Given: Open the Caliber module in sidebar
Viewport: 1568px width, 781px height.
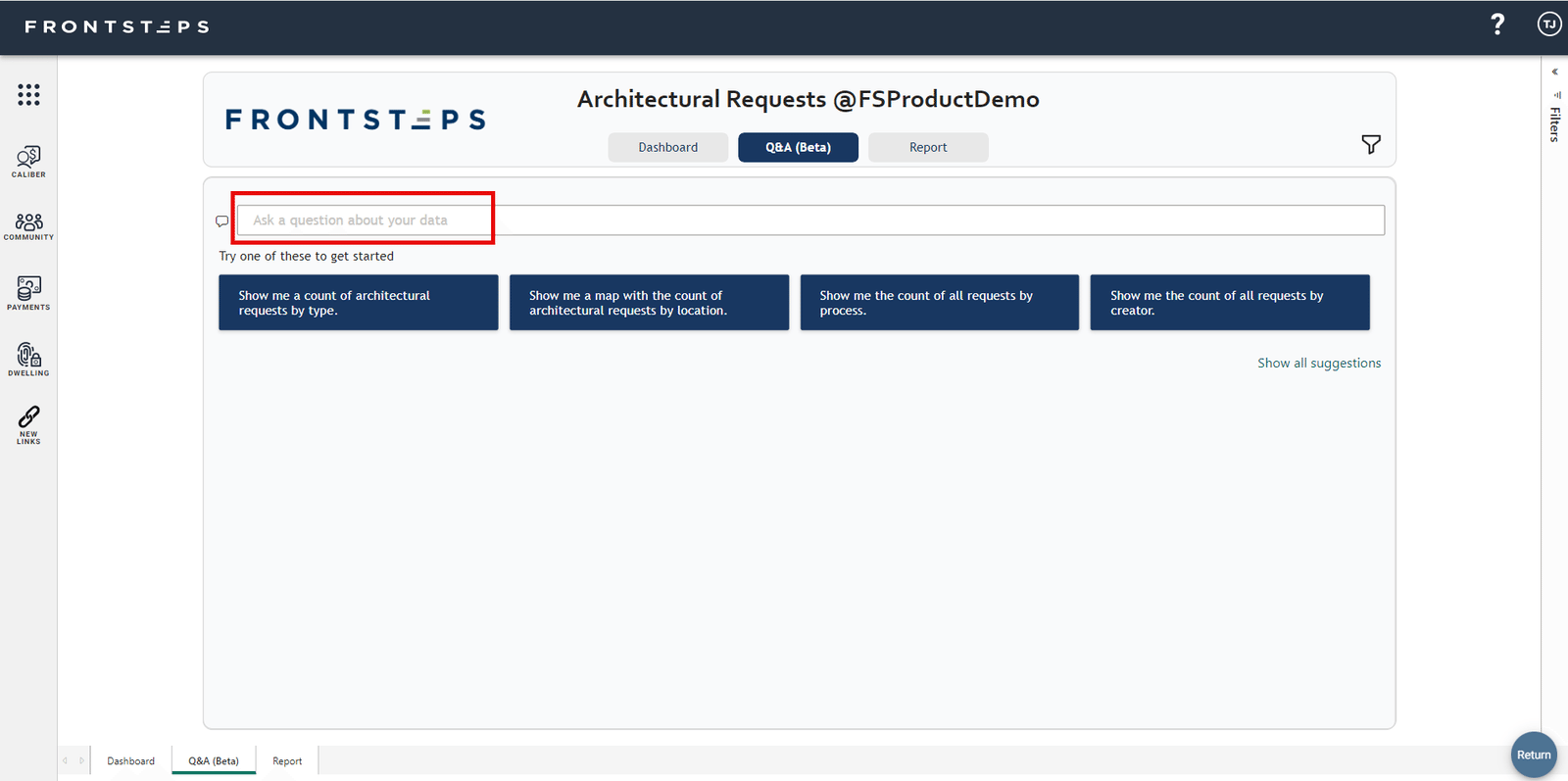Looking at the screenshot, I should [x=28, y=162].
